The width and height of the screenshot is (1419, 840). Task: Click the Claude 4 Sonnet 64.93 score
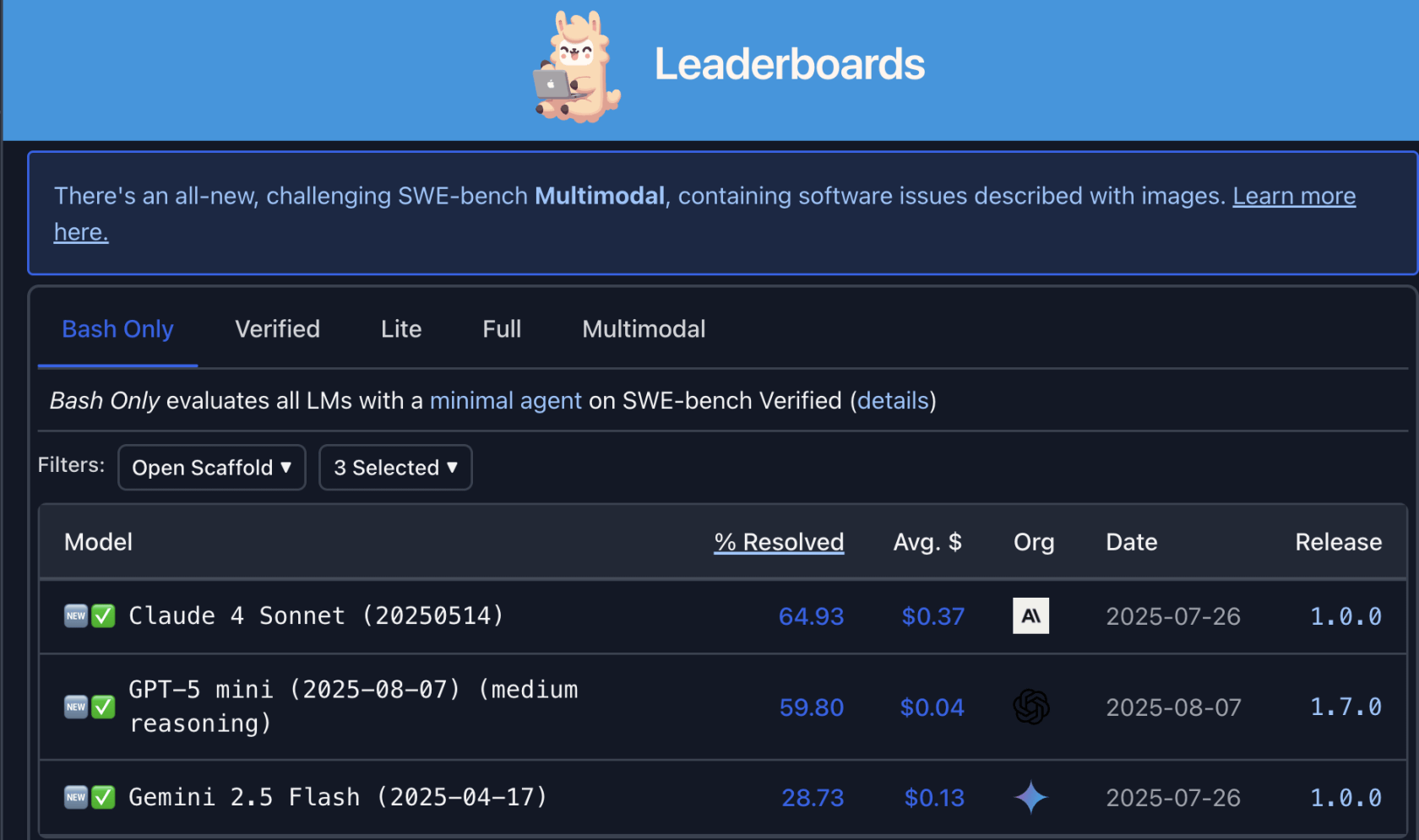click(811, 616)
